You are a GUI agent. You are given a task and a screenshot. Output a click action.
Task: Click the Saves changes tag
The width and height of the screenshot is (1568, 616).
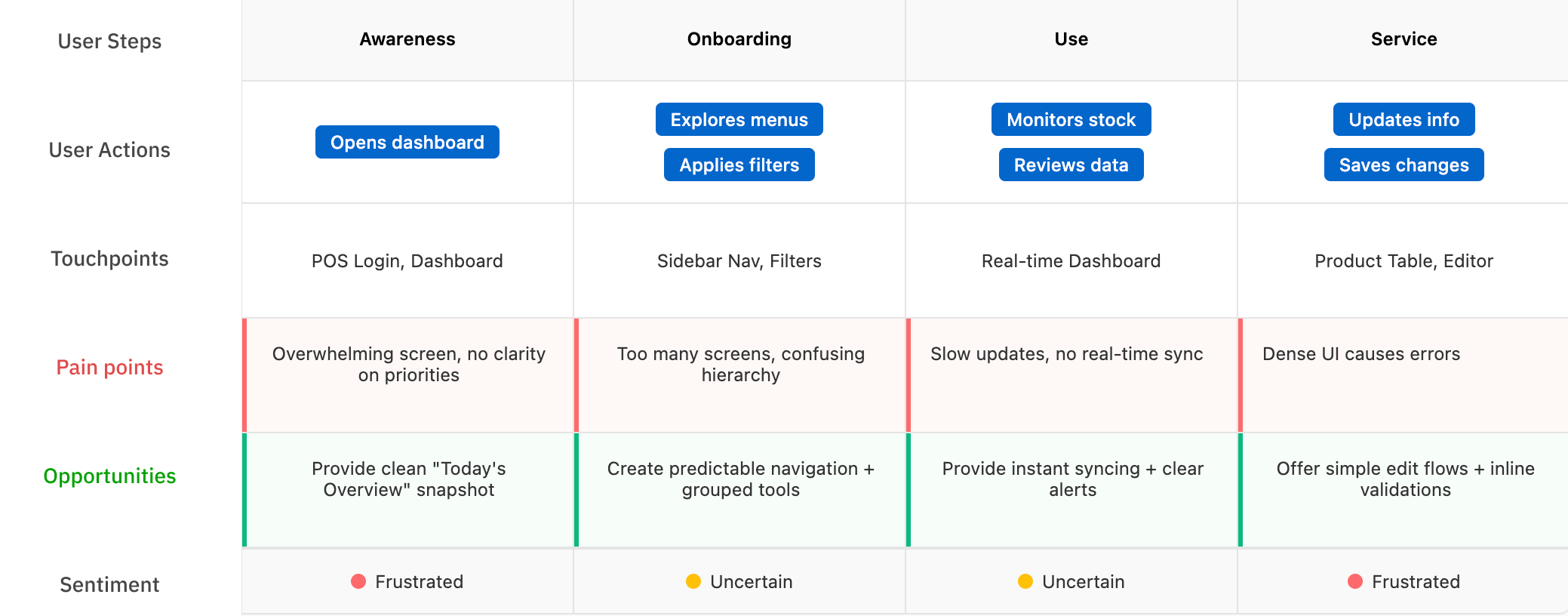pyautogui.click(x=1404, y=165)
